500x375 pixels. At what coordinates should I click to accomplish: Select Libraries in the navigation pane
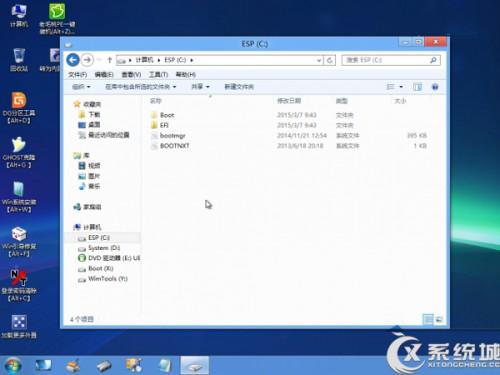tap(82, 156)
